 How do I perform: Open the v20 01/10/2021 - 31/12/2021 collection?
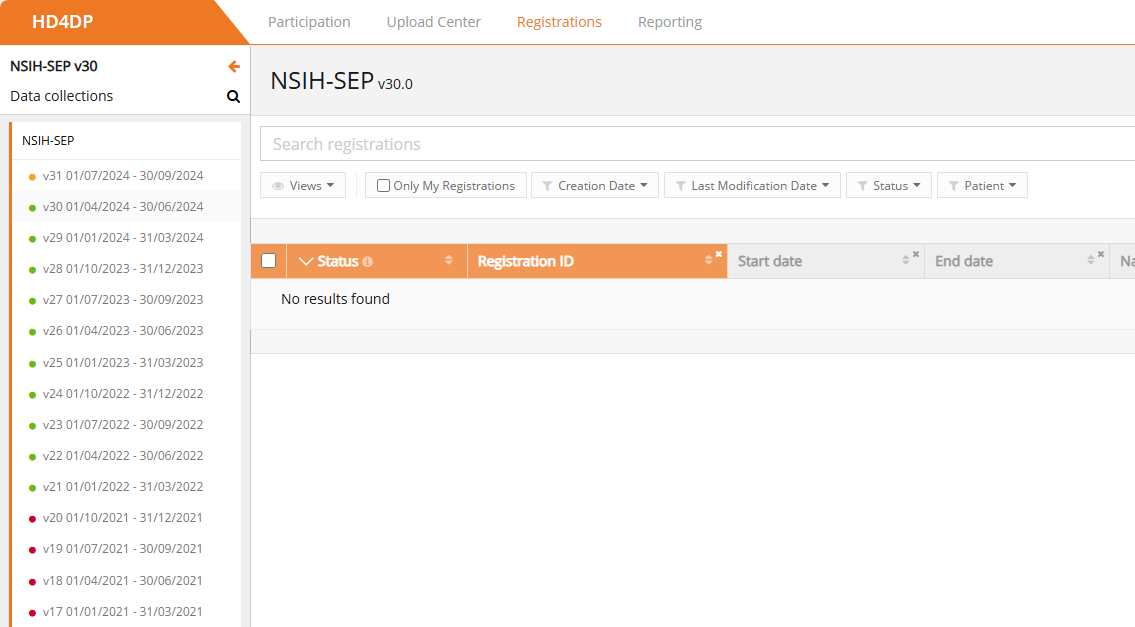pyautogui.click(x=122, y=518)
